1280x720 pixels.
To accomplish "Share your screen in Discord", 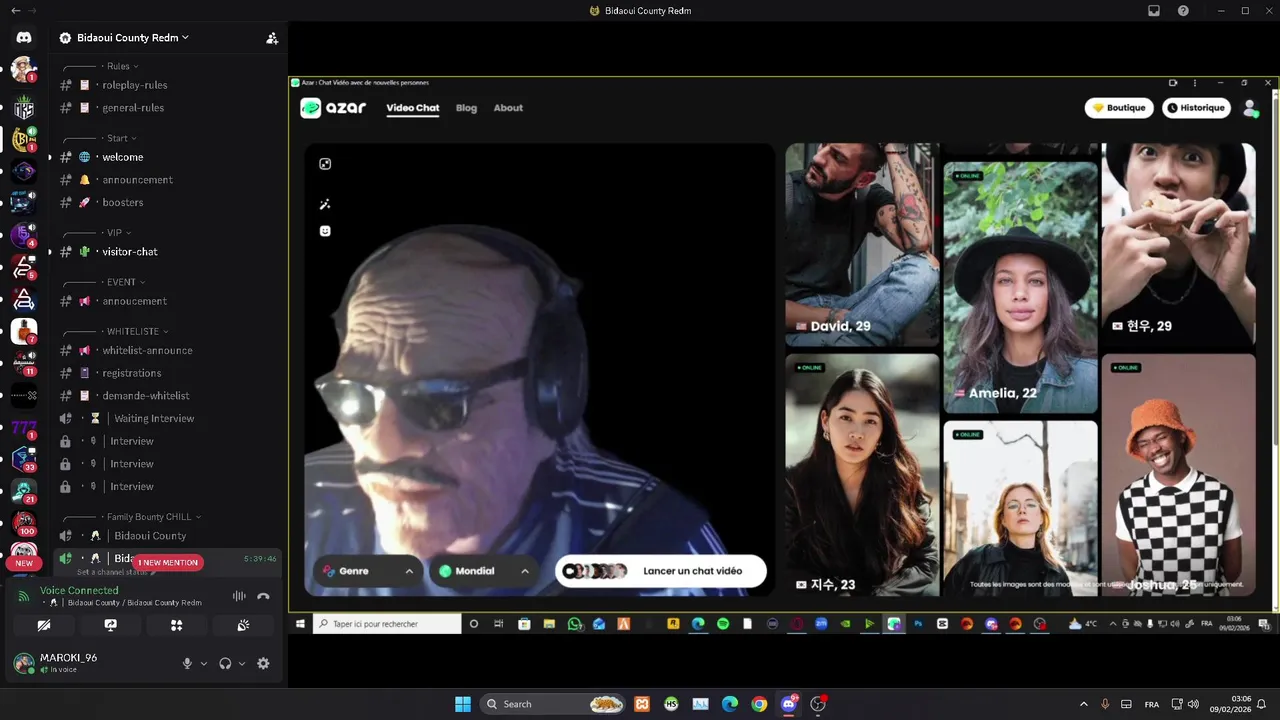I will click(x=111, y=625).
